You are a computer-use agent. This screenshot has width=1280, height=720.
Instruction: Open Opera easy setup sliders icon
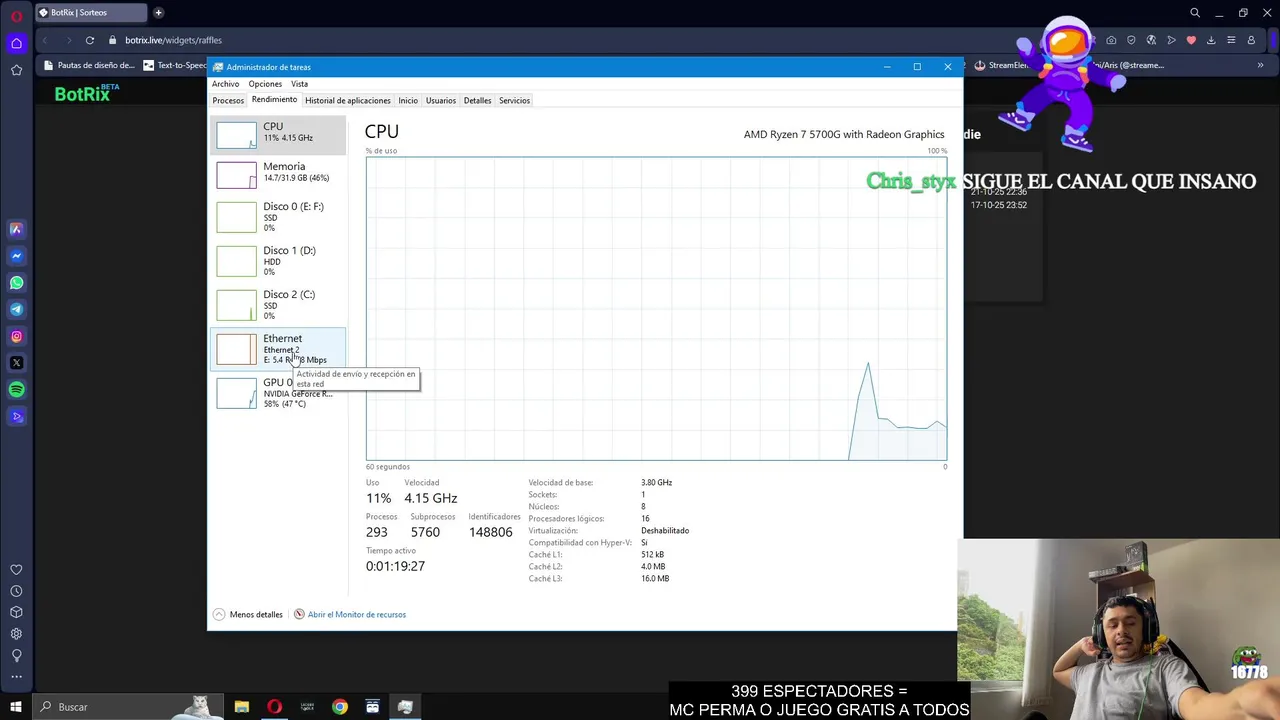pos(1231,40)
